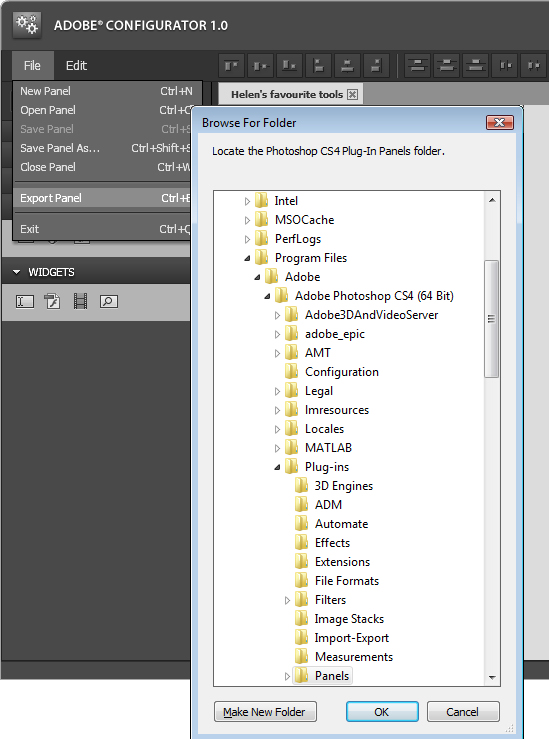Viewport: 549px width, 739px height.
Task: Click the align left edges toolbar icon
Action: click(x=319, y=66)
